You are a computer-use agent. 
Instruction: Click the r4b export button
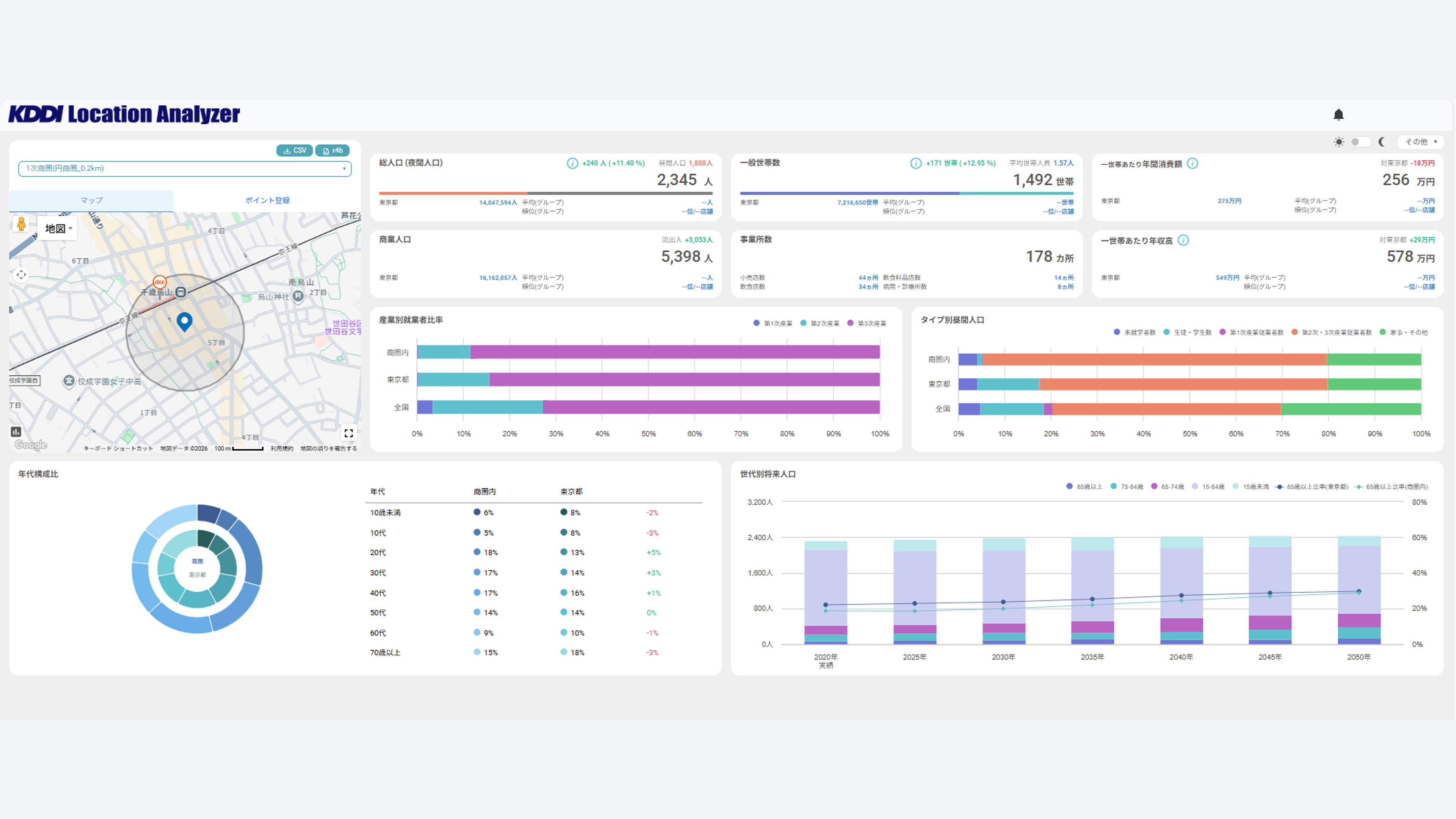[333, 151]
